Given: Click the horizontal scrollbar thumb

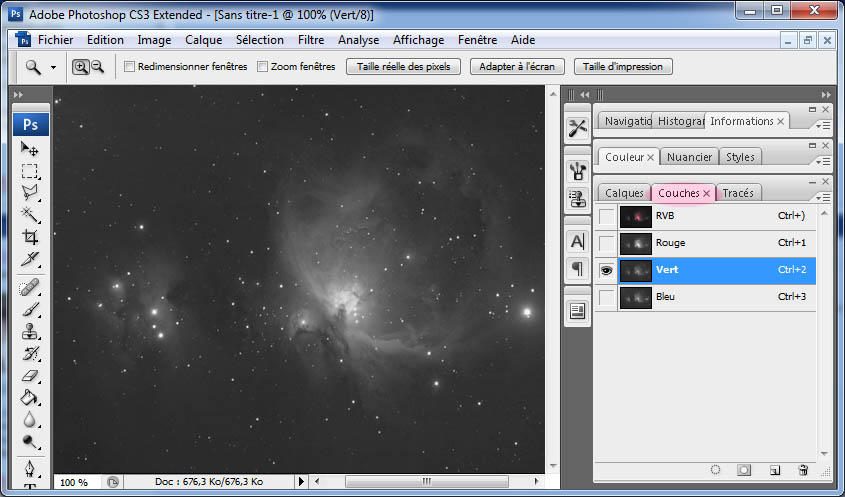Looking at the screenshot, I should 426,481.
